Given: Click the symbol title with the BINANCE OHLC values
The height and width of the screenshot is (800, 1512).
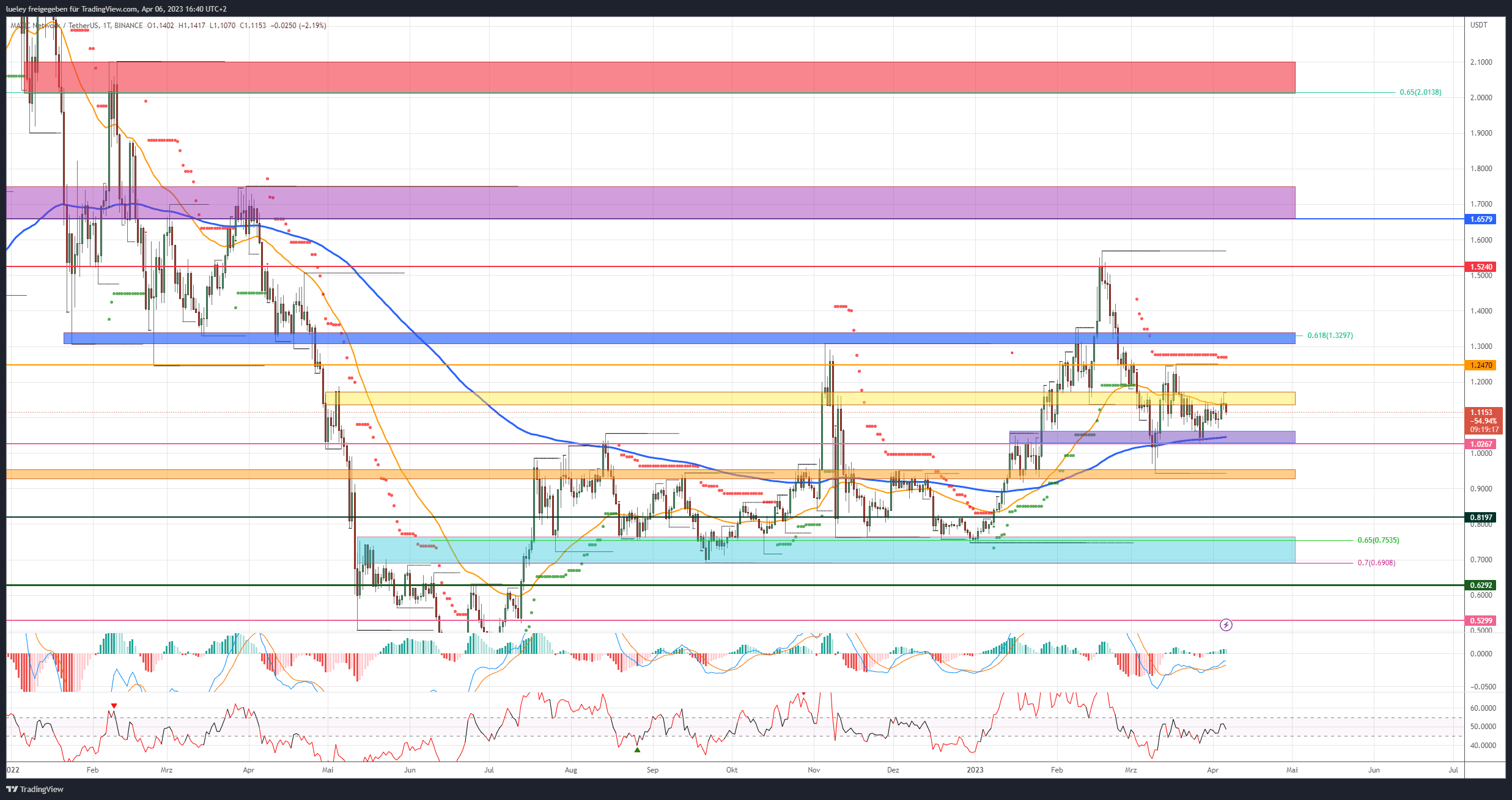Looking at the screenshot, I should 169,26.
